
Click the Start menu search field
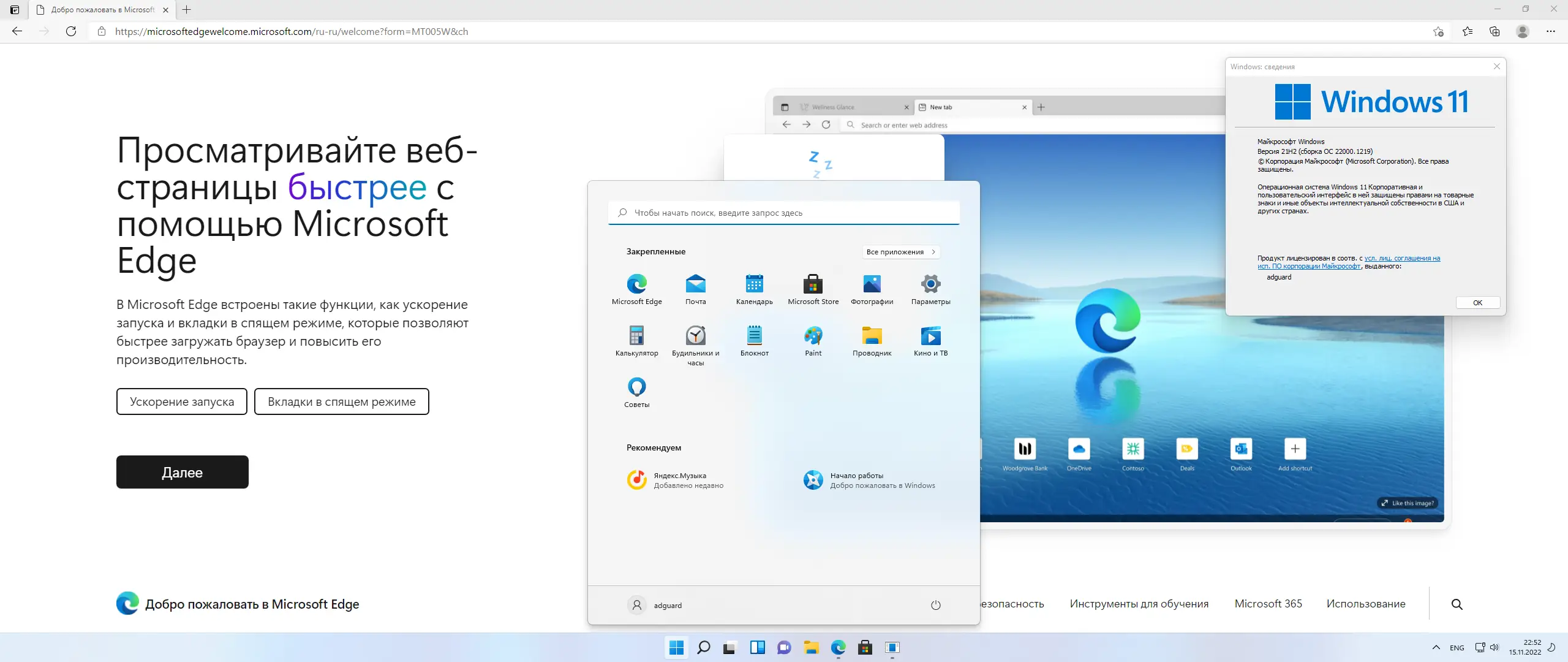coord(783,213)
